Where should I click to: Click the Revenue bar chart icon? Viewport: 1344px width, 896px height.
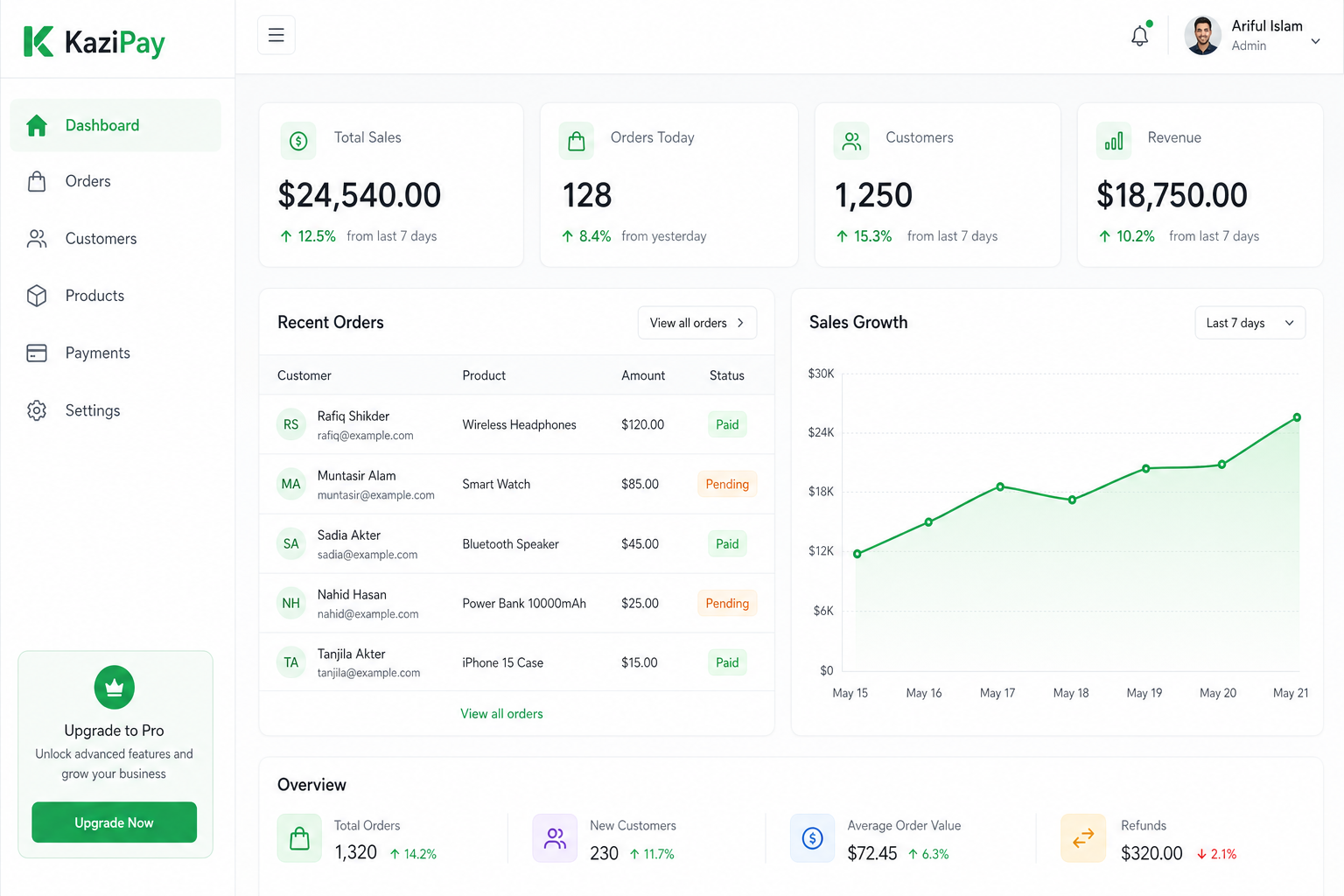(x=1114, y=141)
